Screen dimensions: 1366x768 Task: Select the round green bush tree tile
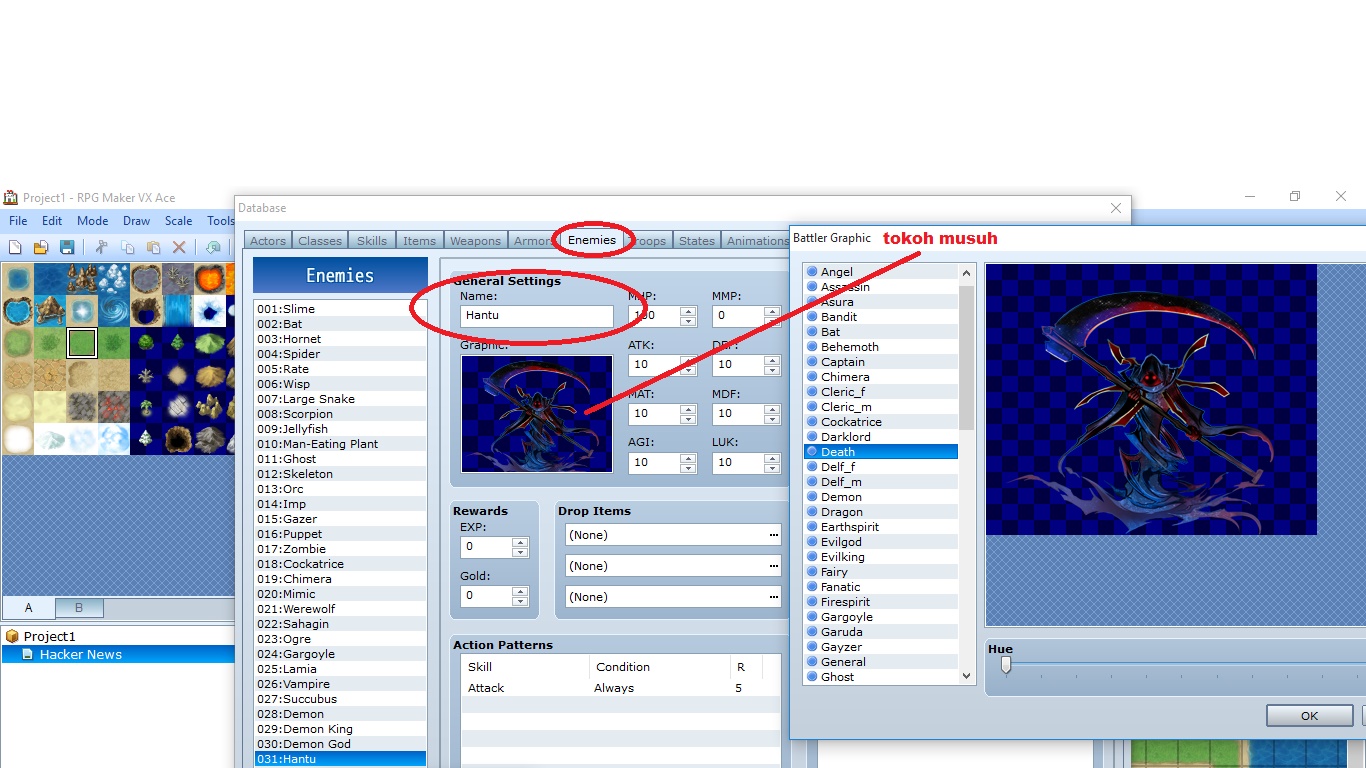(x=146, y=343)
